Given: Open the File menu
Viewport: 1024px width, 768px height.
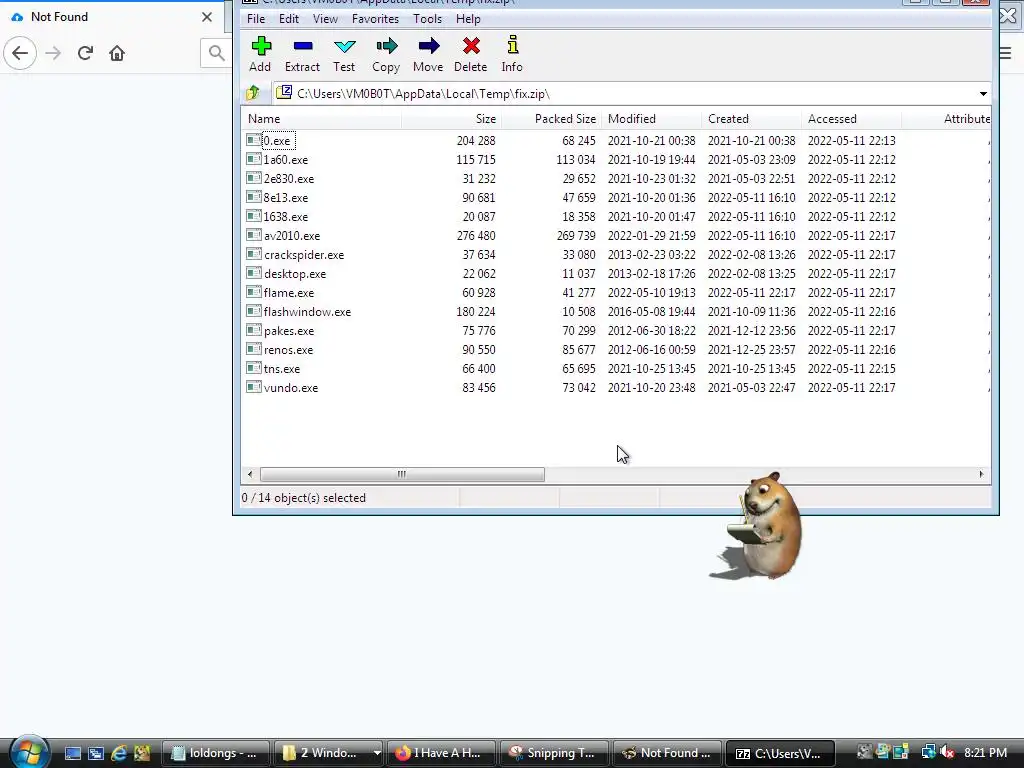Looking at the screenshot, I should (x=256, y=19).
